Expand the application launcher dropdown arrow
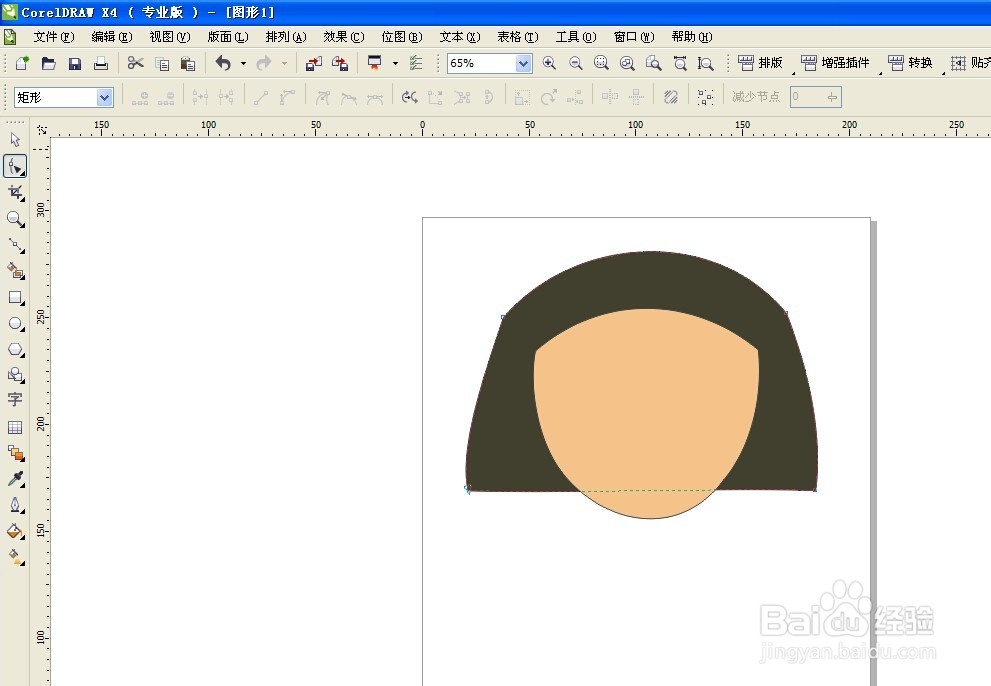 tap(396, 63)
